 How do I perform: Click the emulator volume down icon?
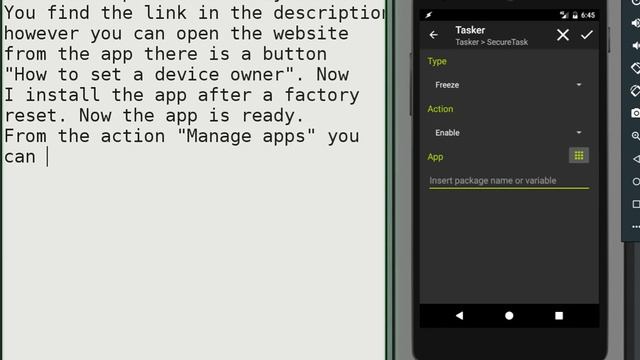[x=636, y=45]
